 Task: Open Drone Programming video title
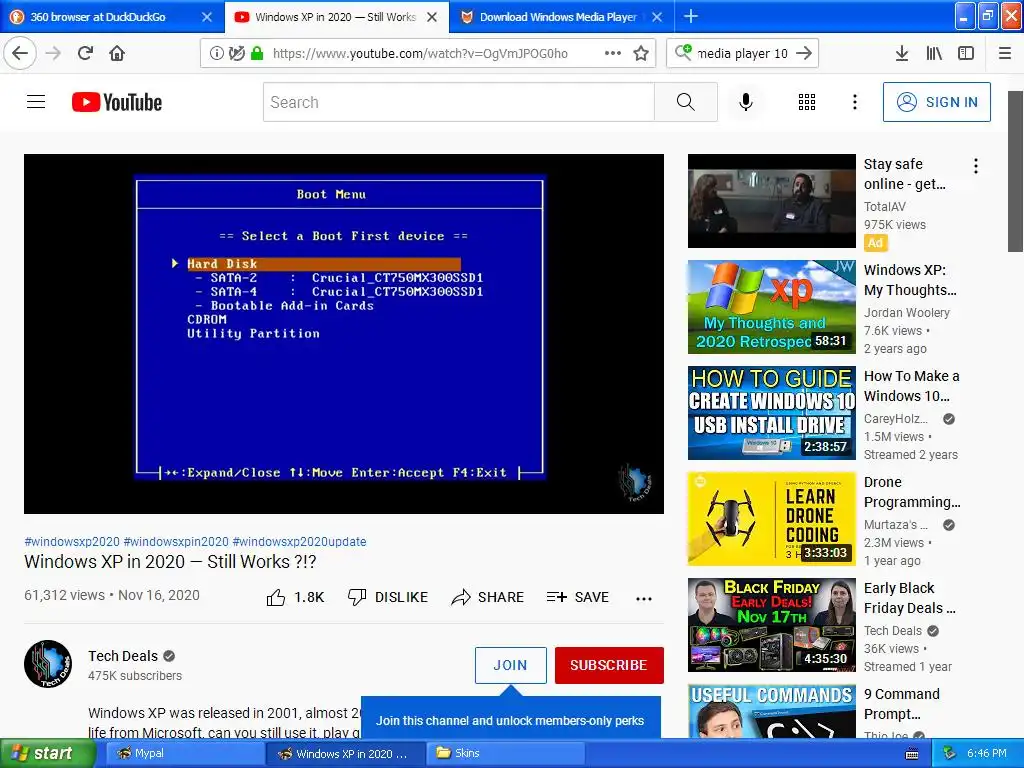(x=912, y=492)
